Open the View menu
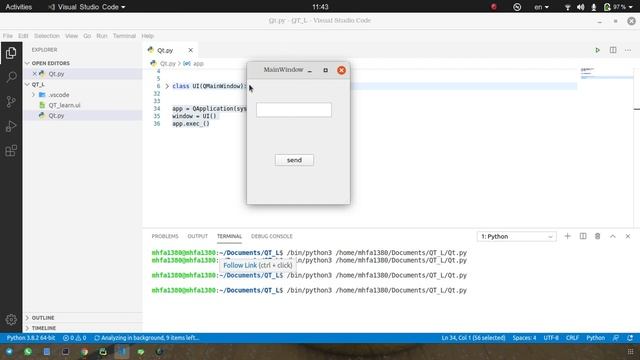The image size is (640, 360). (x=71, y=36)
